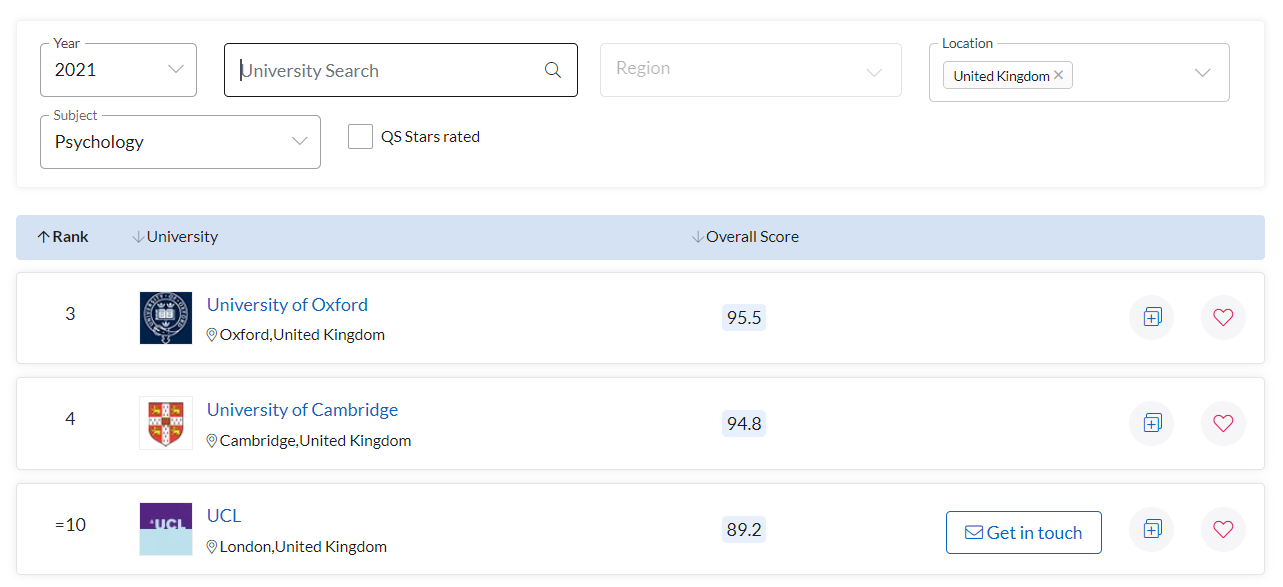
Task: Click the heart icon for UCL
Action: click(1223, 529)
